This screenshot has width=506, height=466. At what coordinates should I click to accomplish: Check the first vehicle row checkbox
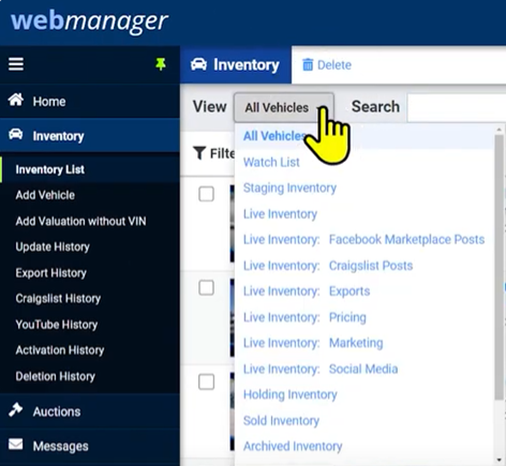coord(206,194)
